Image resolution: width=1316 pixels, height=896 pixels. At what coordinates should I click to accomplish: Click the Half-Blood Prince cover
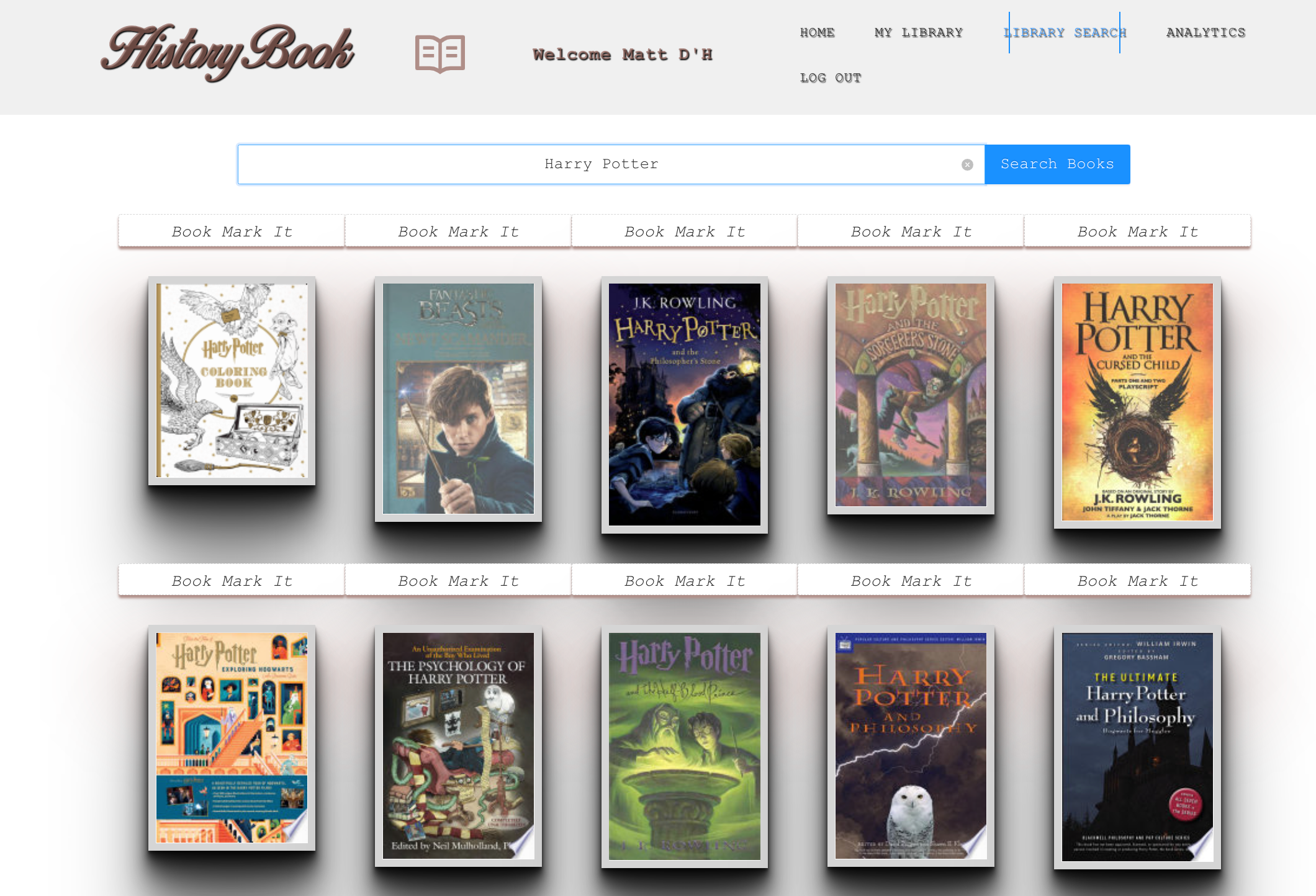tap(684, 746)
